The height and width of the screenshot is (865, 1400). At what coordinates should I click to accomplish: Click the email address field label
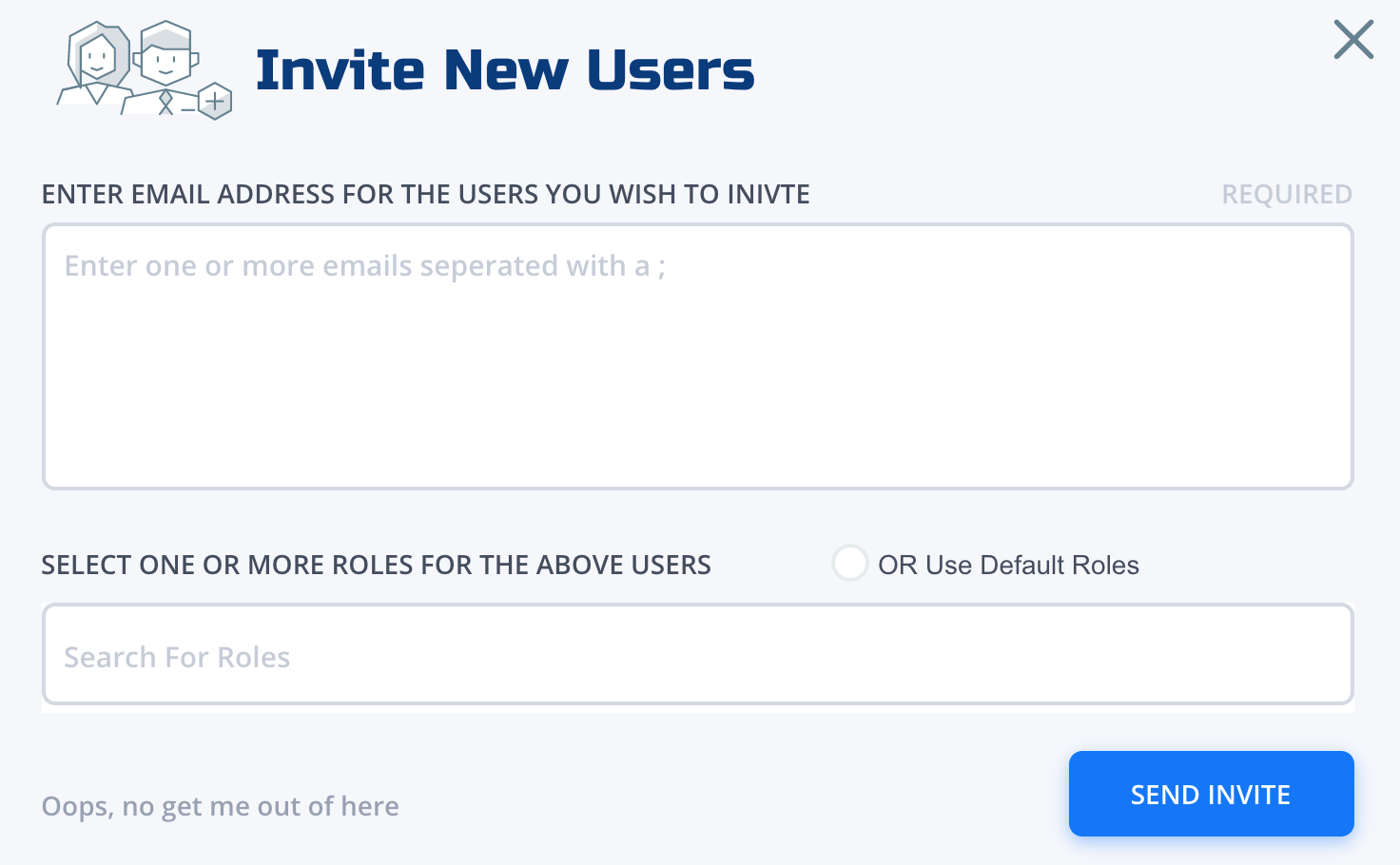click(x=426, y=194)
